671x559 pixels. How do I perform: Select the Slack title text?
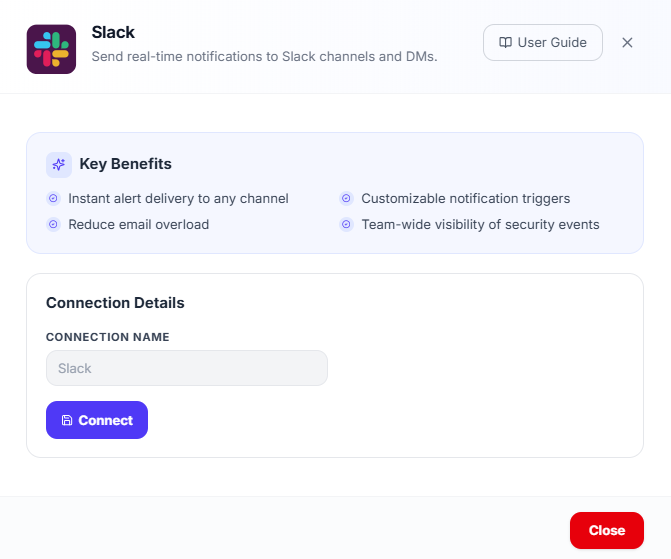[113, 33]
